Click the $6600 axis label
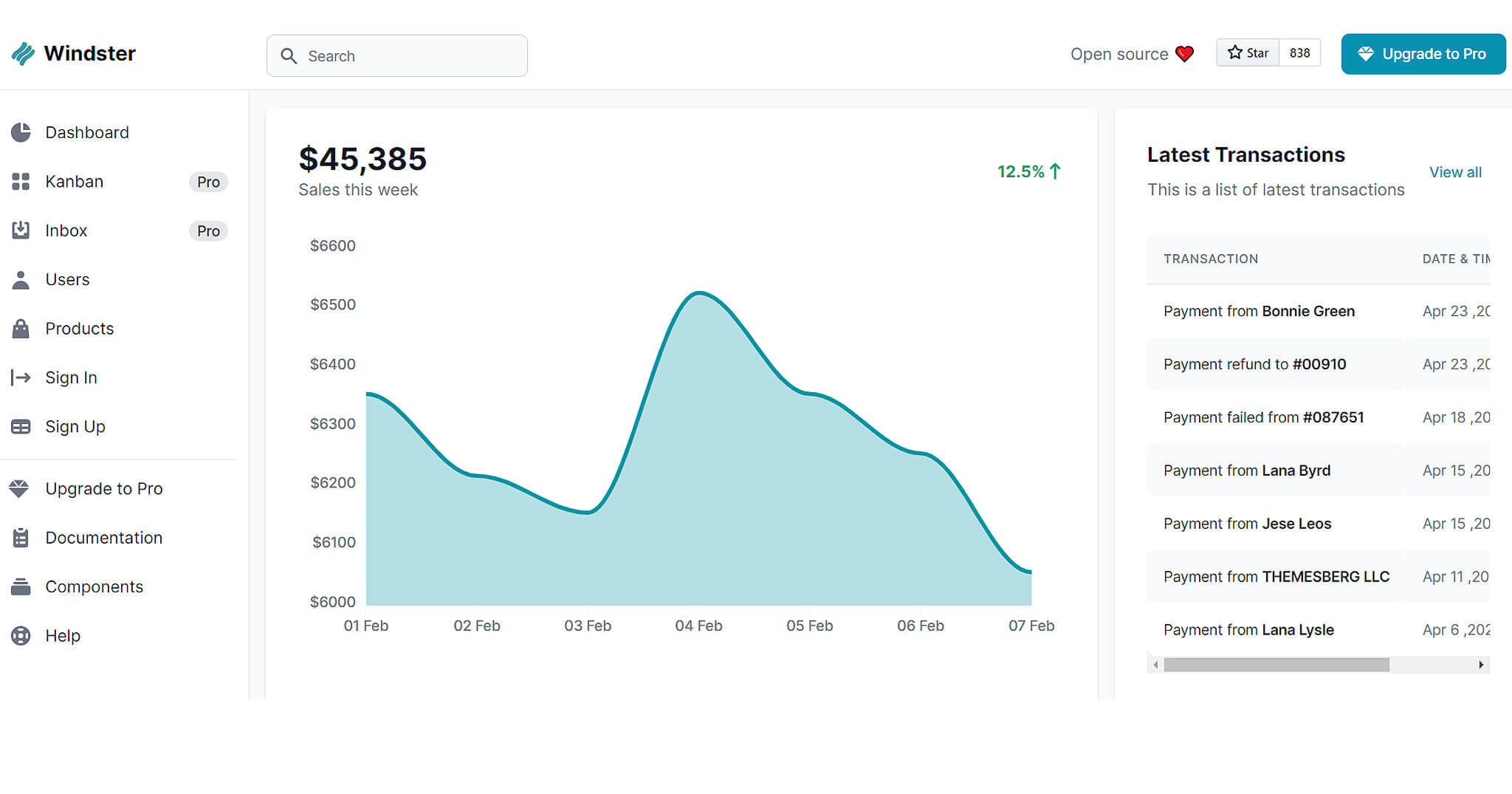 click(x=333, y=245)
